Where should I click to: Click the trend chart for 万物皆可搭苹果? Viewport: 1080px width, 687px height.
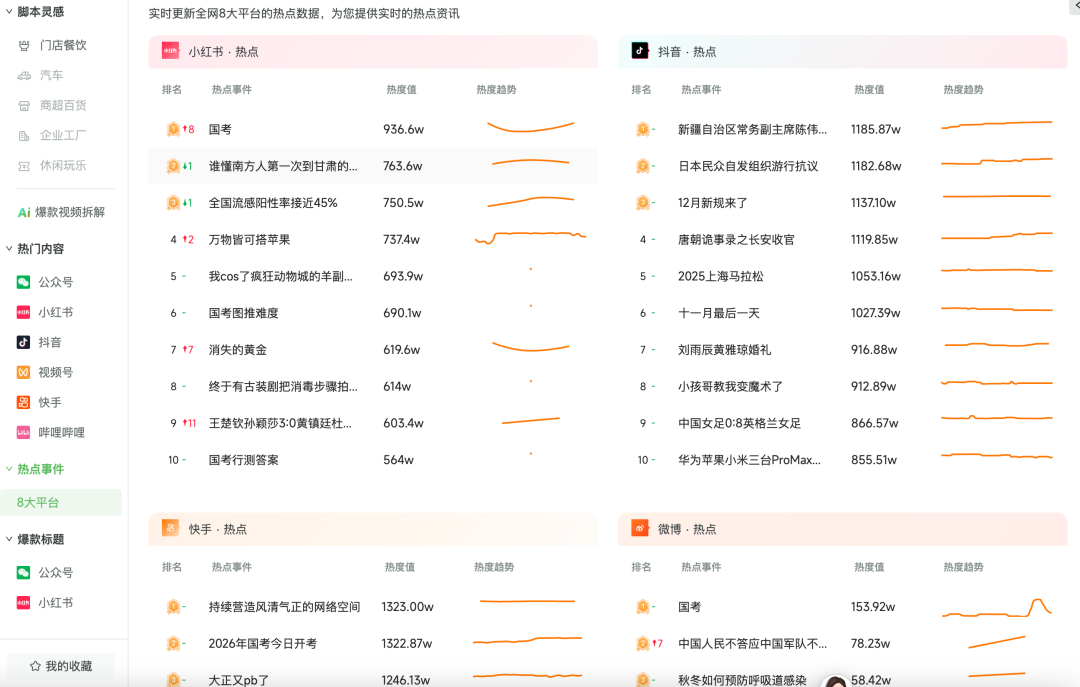pyautogui.click(x=530, y=238)
